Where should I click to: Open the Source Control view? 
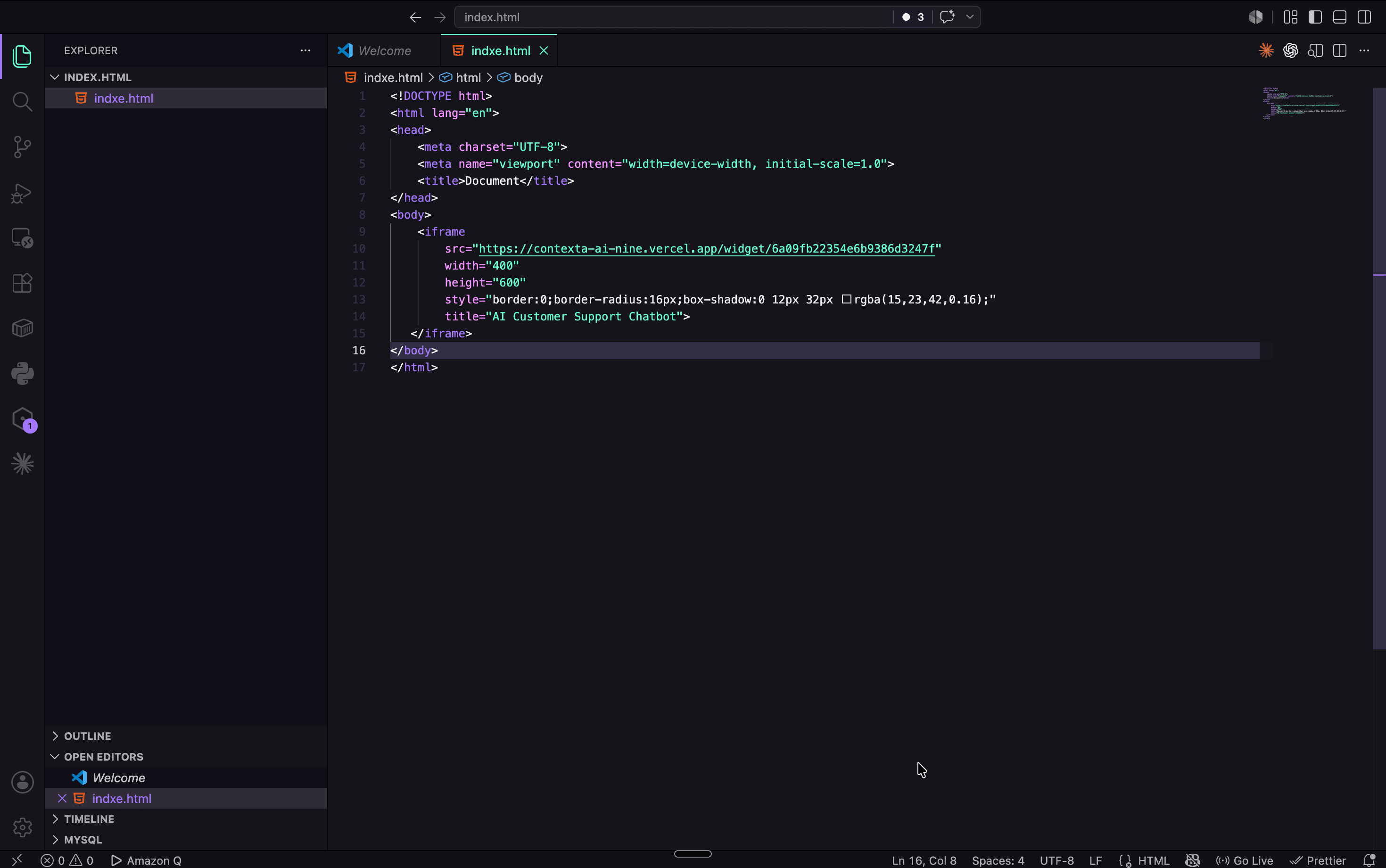(22, 147)
